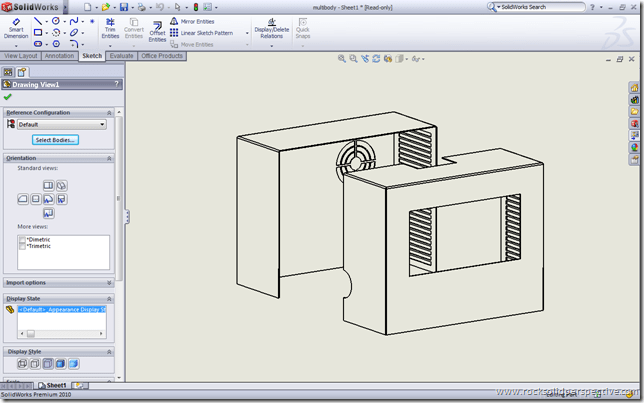Click the Open folder icon
Image resolution: width=644 pixels, height=403 pixels.
coord(106,7)
